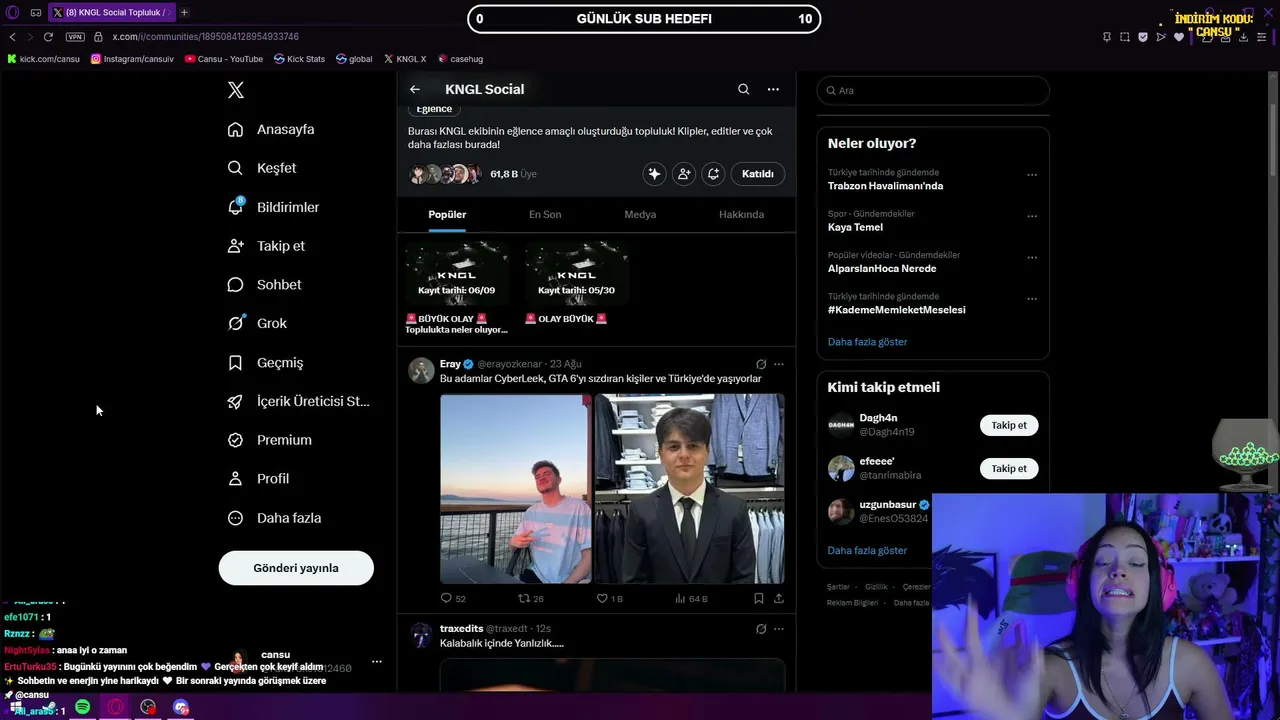View the 61,8 B Üye members list
The width and height of the screenshot is (1280, 720).
513,174
